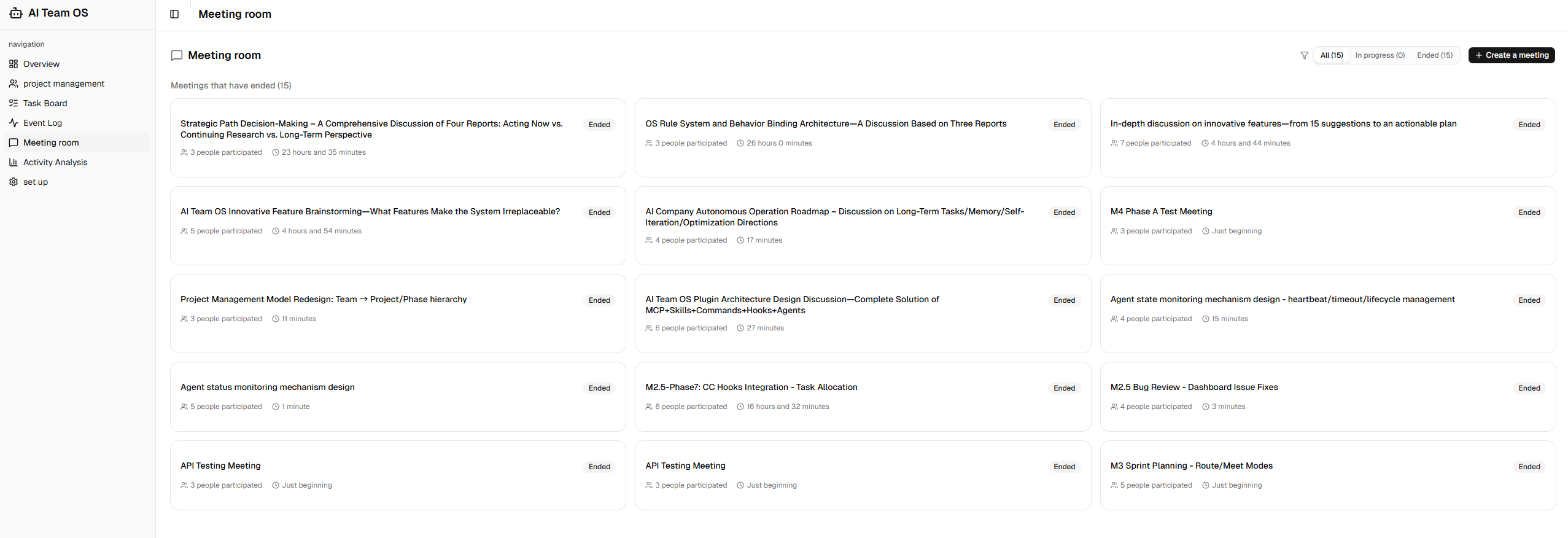Click the AI Team OS robot logo
Viewport: 1568px width, 538px height.
[16, 13]
